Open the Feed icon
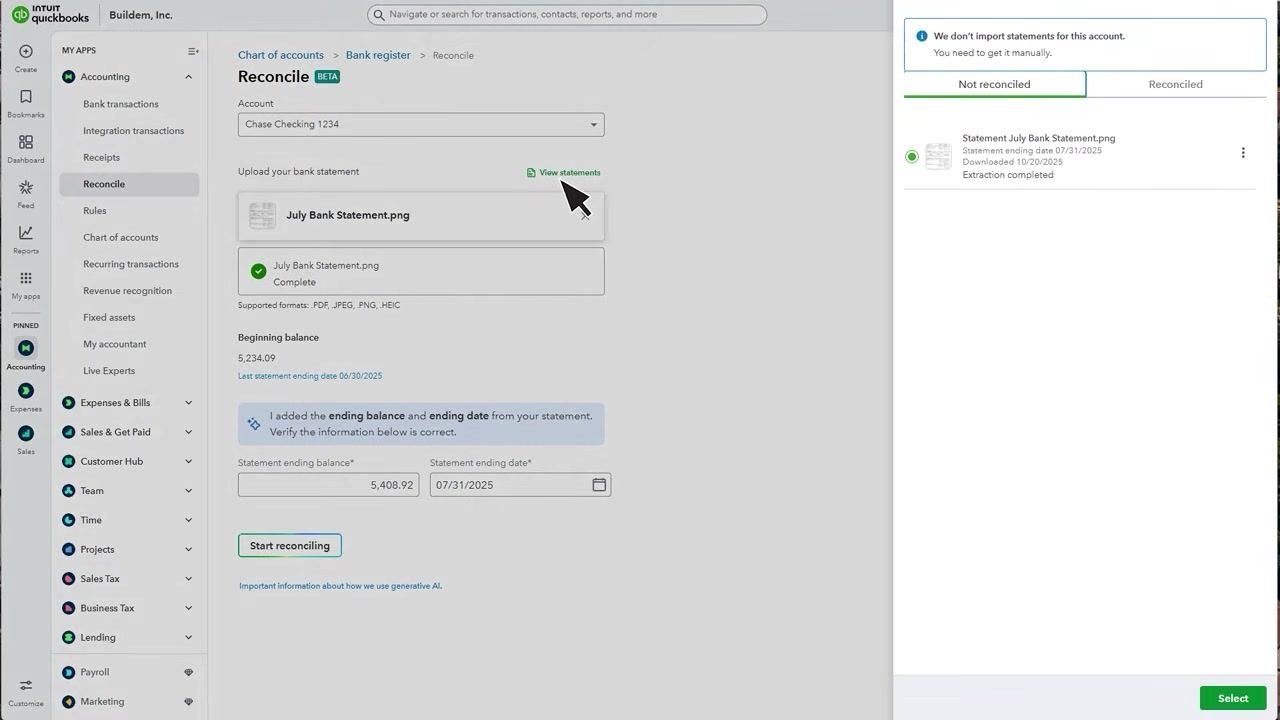The width and height of the screenshot is (1280, 720). (26, 188)
